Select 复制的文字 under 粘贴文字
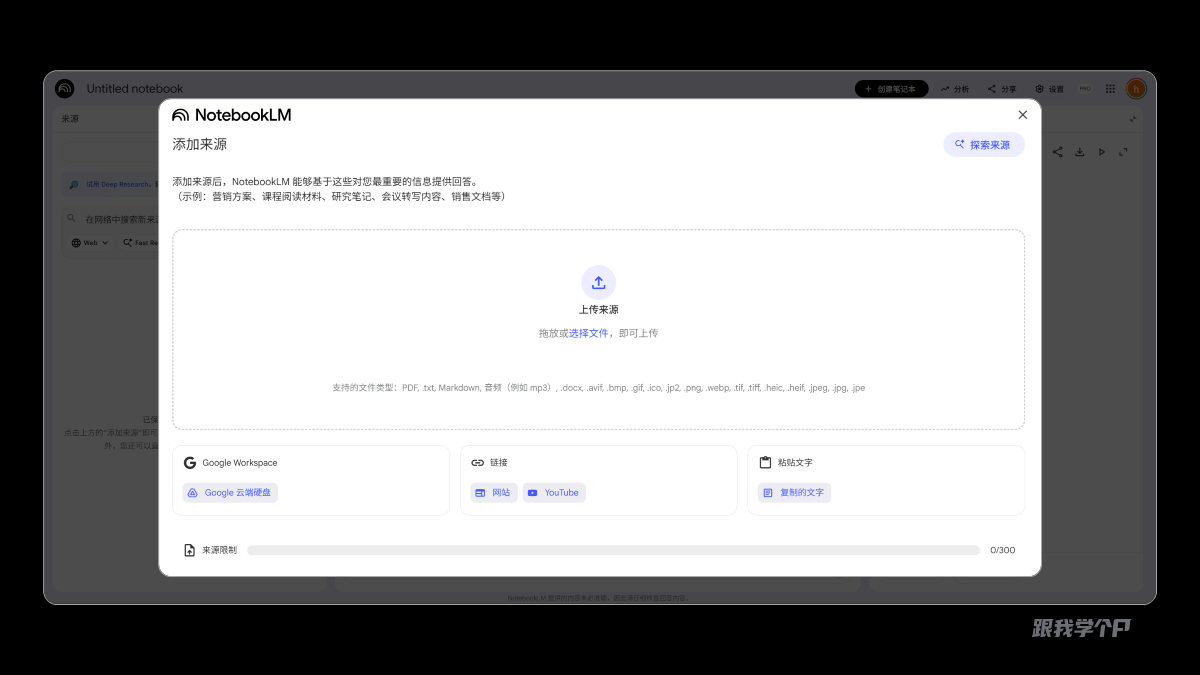 click(x=793, y=492)
